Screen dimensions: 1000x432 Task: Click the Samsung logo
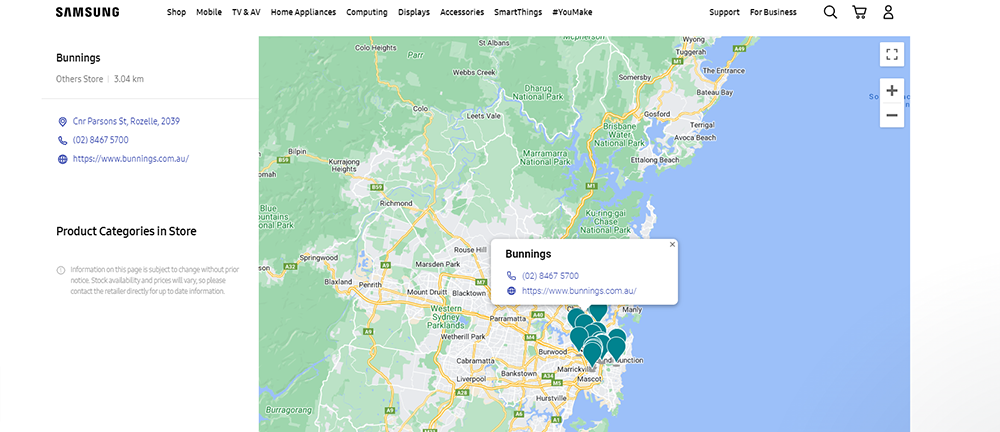pos(87,12)
